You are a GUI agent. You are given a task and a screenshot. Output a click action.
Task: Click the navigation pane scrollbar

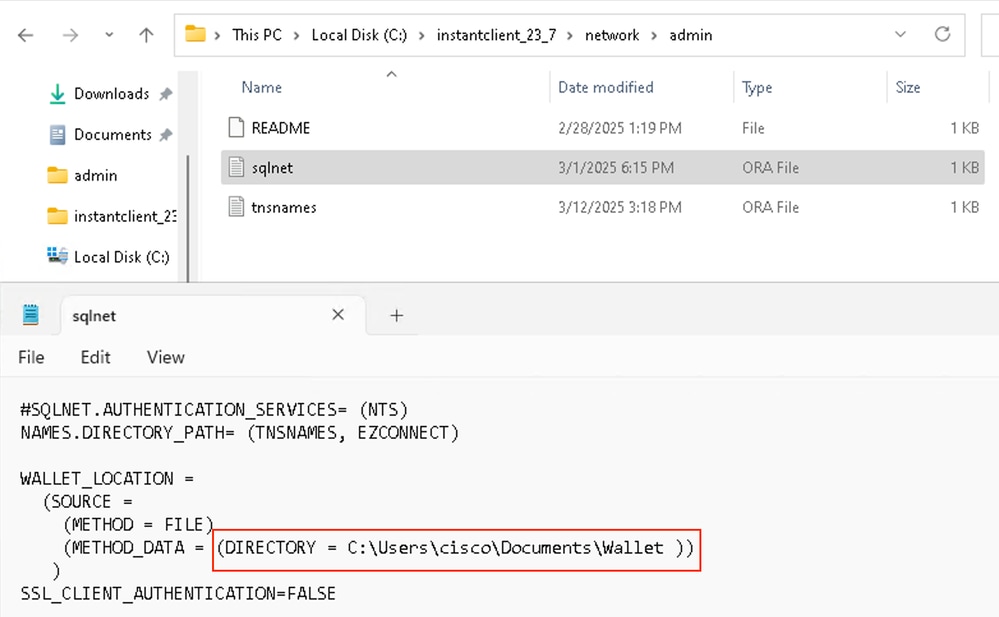coord(187,217)
